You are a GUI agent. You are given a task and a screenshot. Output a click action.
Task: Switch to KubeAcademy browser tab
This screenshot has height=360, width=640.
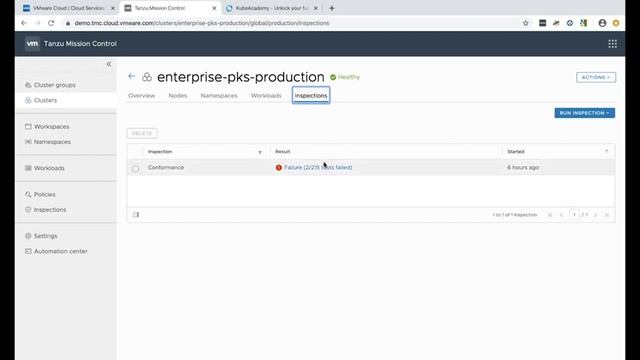click(x=272, y=8)
